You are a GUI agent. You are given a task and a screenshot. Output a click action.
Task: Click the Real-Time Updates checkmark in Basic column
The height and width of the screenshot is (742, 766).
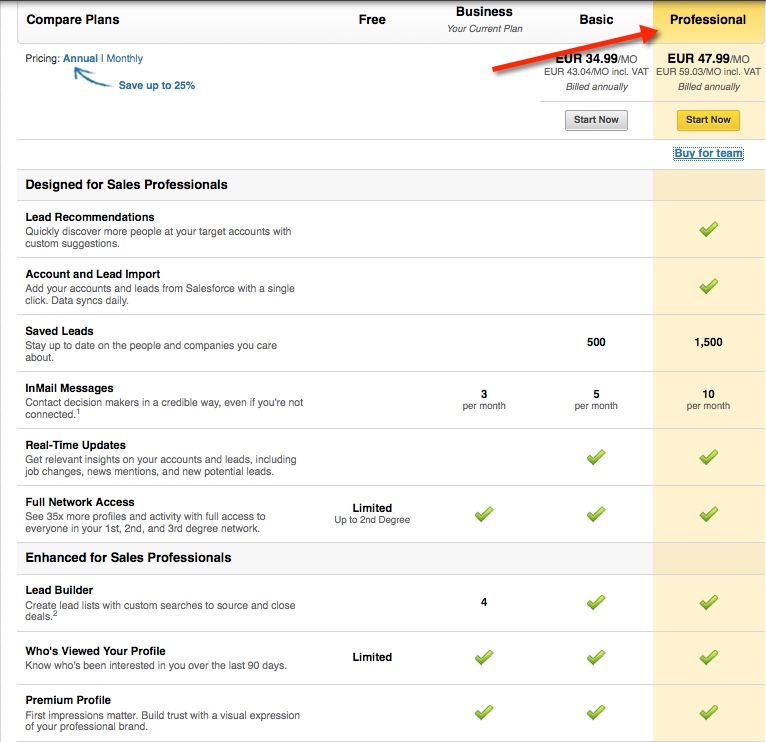pos(596,457)
